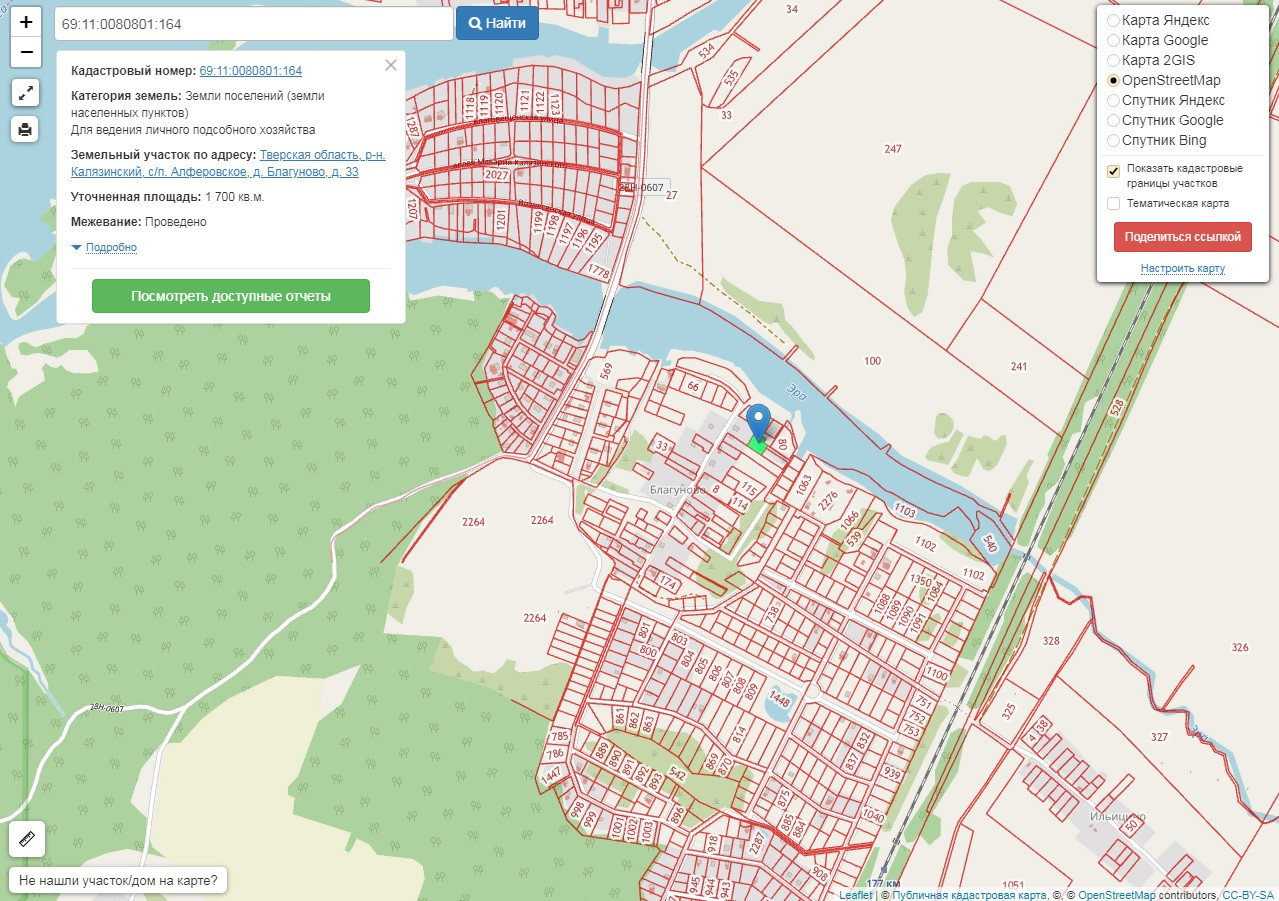
Task: Click parcel number 327 on map
Action: coord(1159,737)
